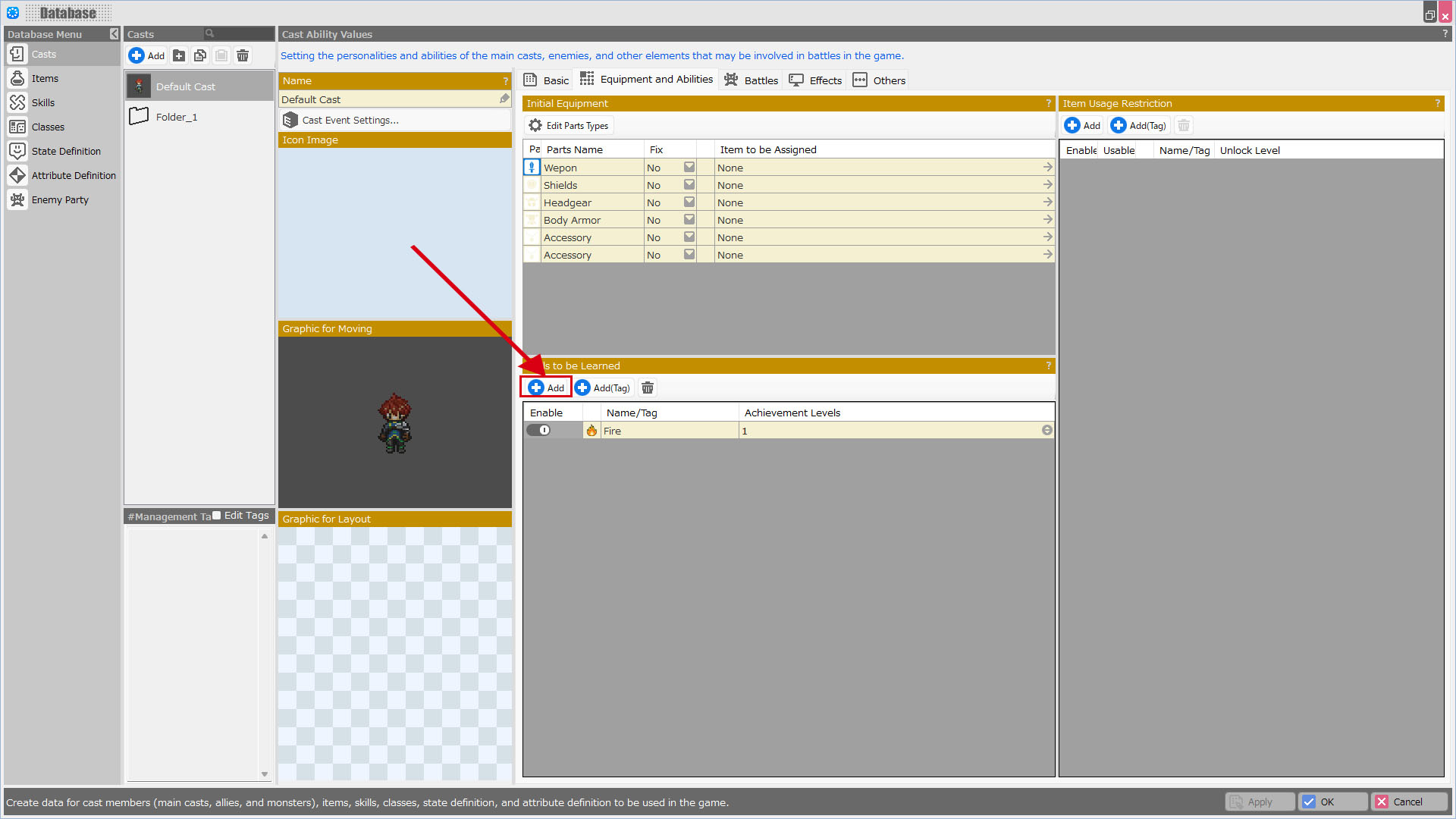This screenshot has width=1456, height=819.
Task: Open Cast Event Settings
Action: [x=394, y=120]
